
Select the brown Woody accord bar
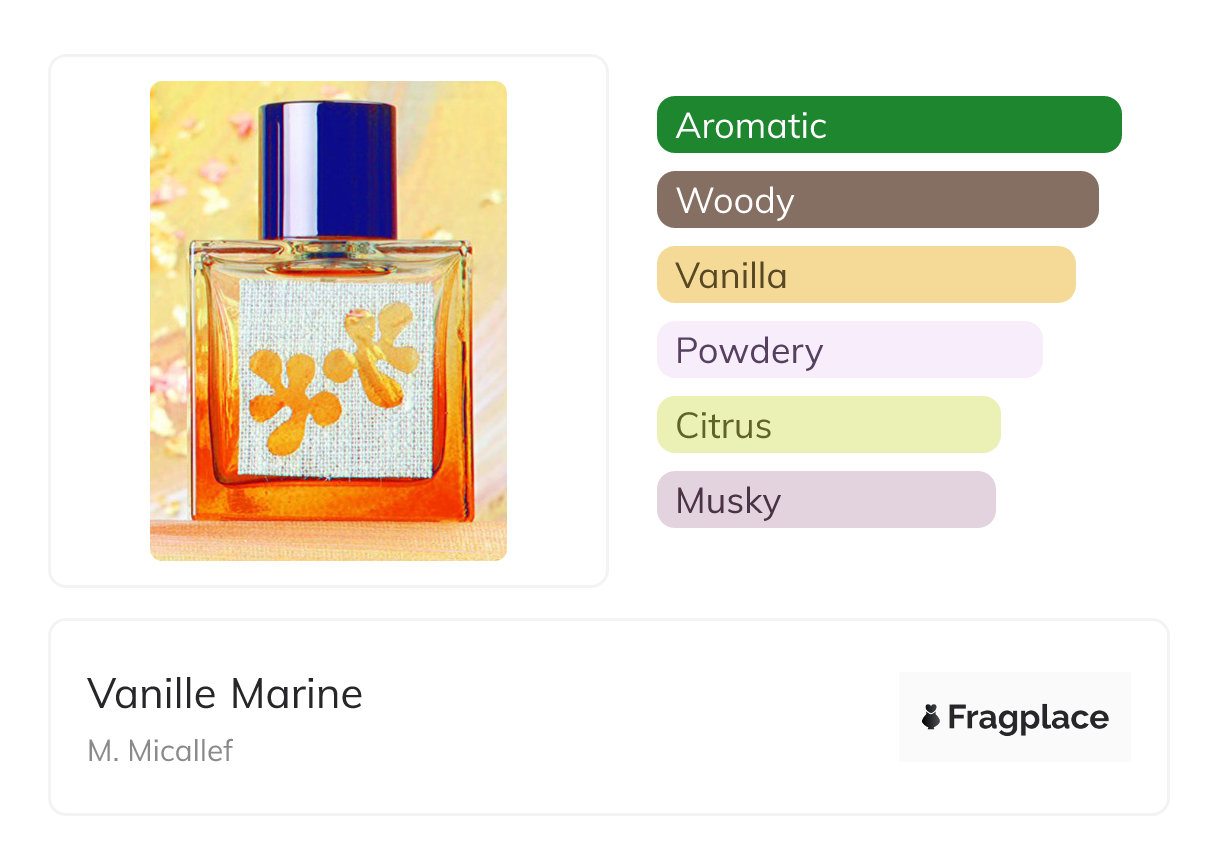coord(878,200)
